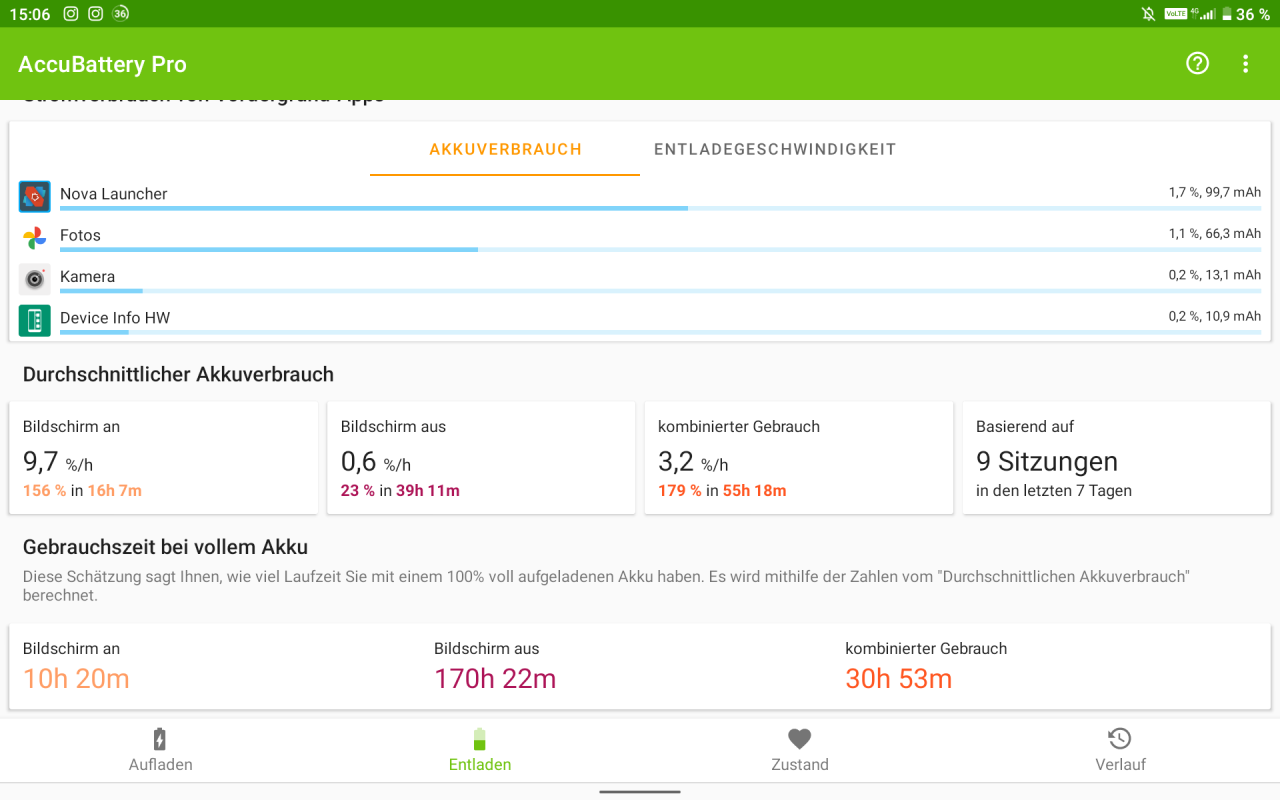Tap the Device Info HW icon
The width and height of the screenshot is (1280, 800).
[34, 320]
